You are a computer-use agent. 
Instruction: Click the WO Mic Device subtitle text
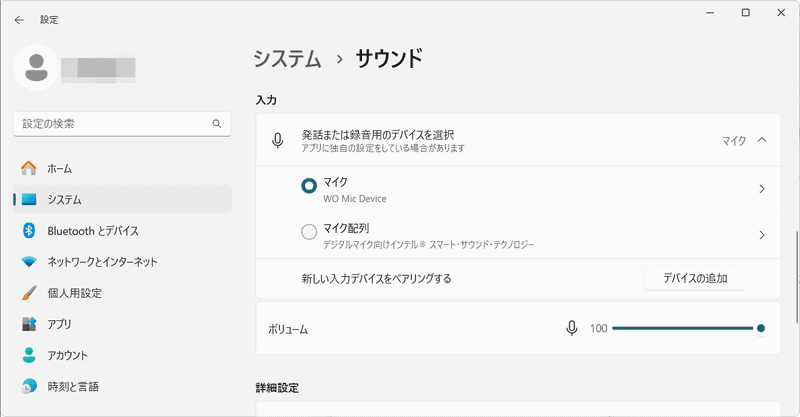tap(355, 199)
